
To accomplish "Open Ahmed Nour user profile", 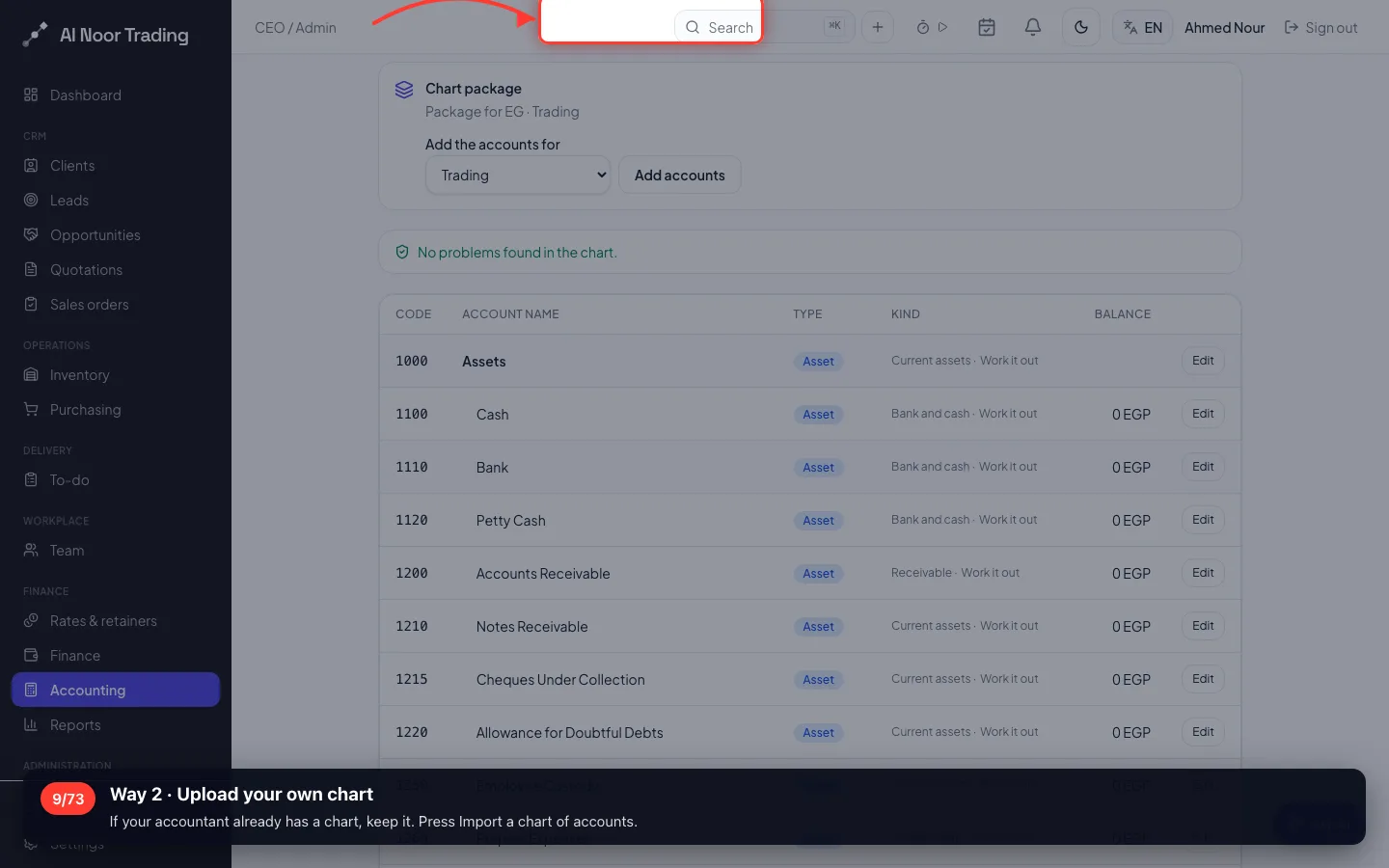I will pos(1224,27).
